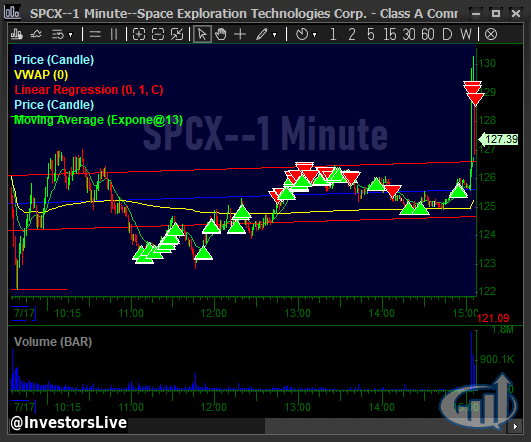Click the zoom out icon
Viewport: 531px width, 442px height.
[x=158, y=35]
